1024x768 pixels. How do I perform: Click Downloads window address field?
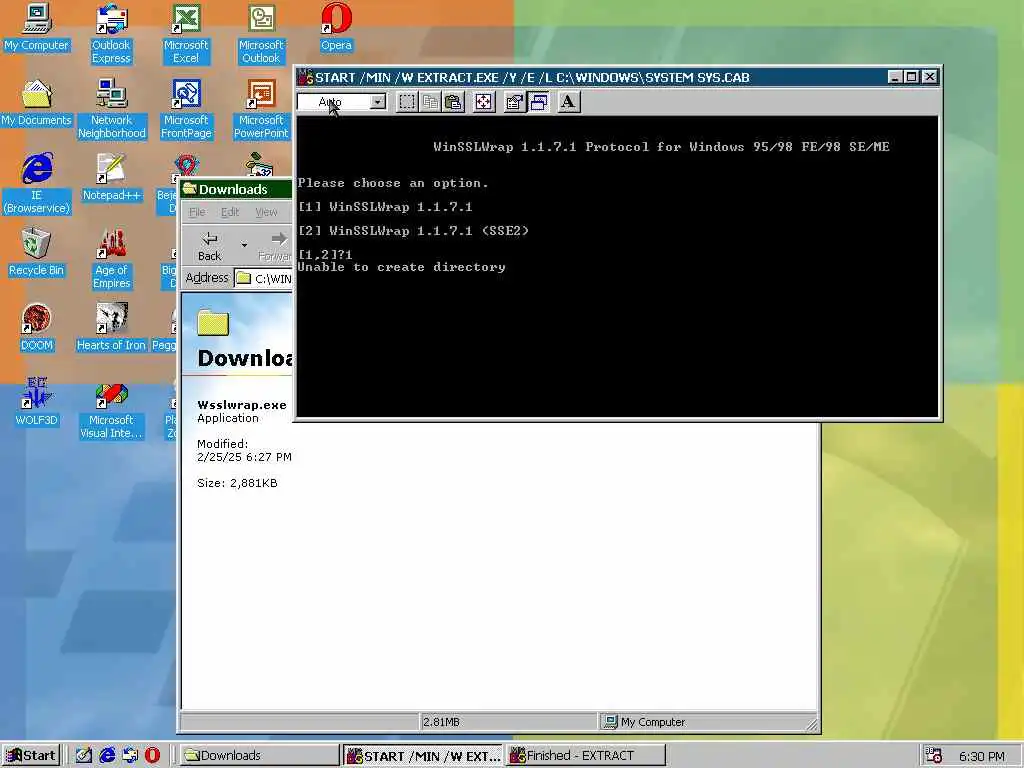[263, 278]
